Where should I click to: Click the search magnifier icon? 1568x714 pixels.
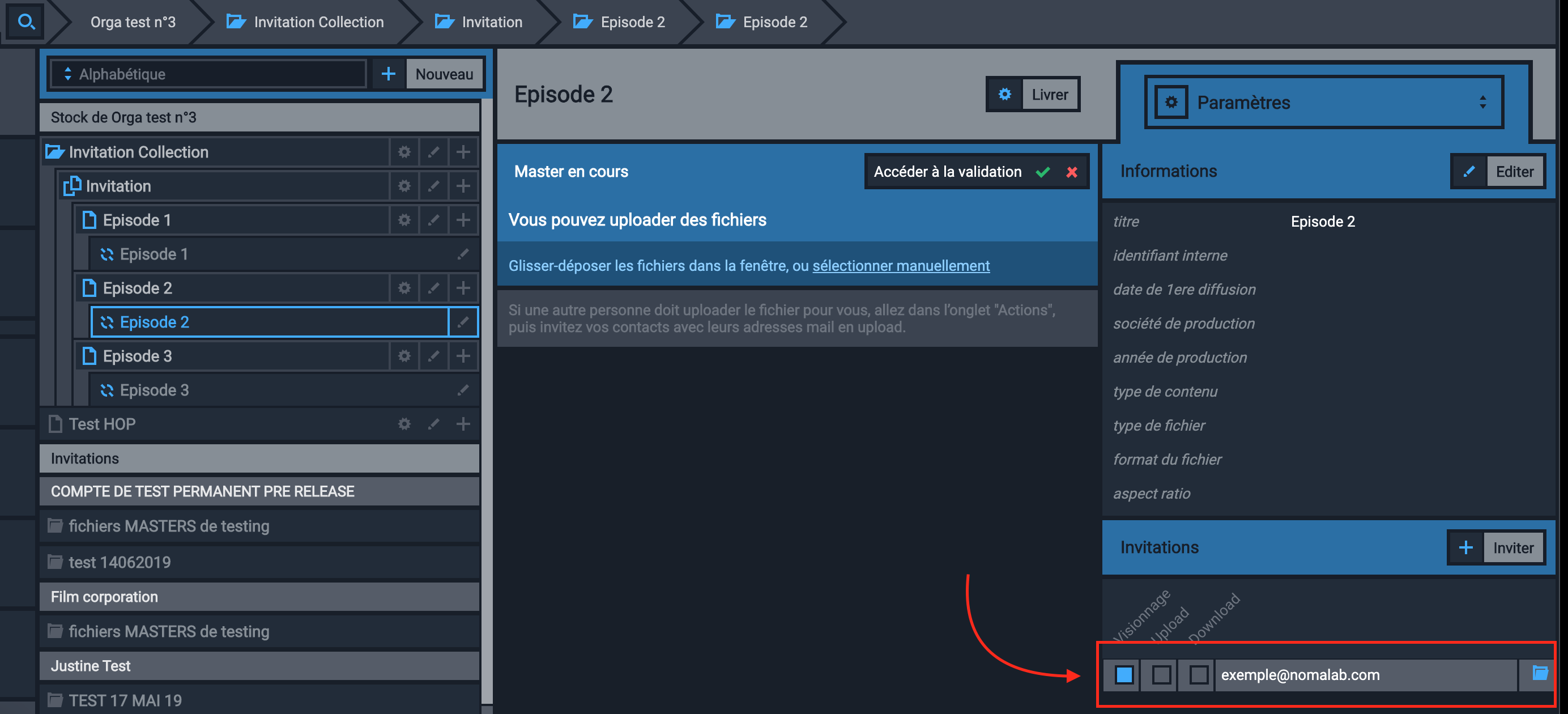point(25,22)
